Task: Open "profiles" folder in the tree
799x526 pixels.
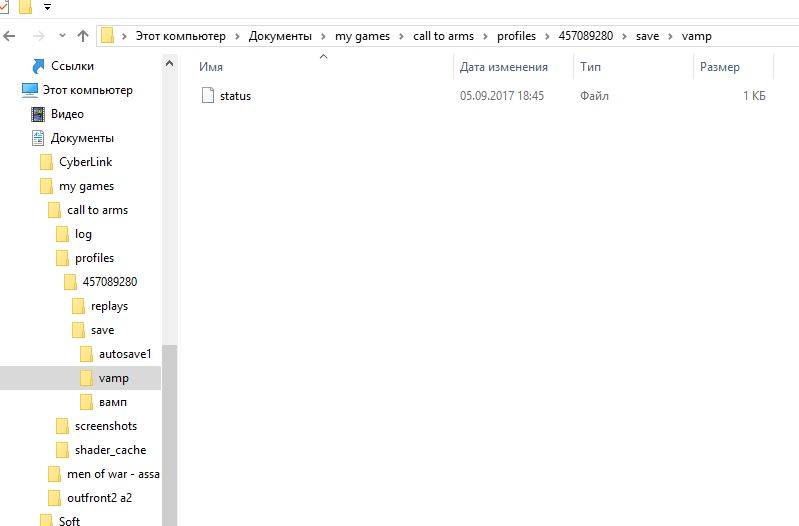Action: click(94, 258)
